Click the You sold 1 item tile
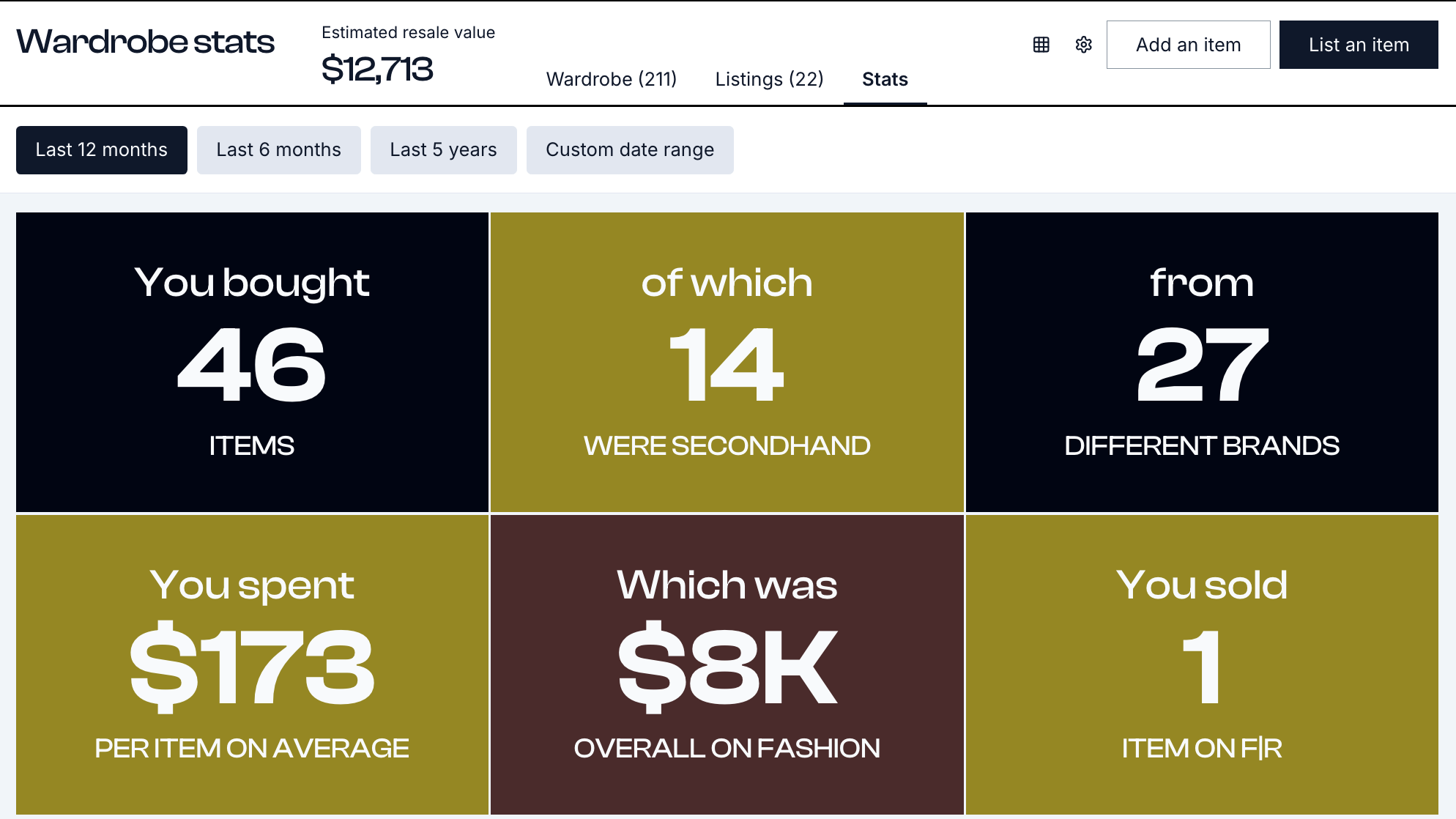 pyautogui.click(x=1201, y=664)
